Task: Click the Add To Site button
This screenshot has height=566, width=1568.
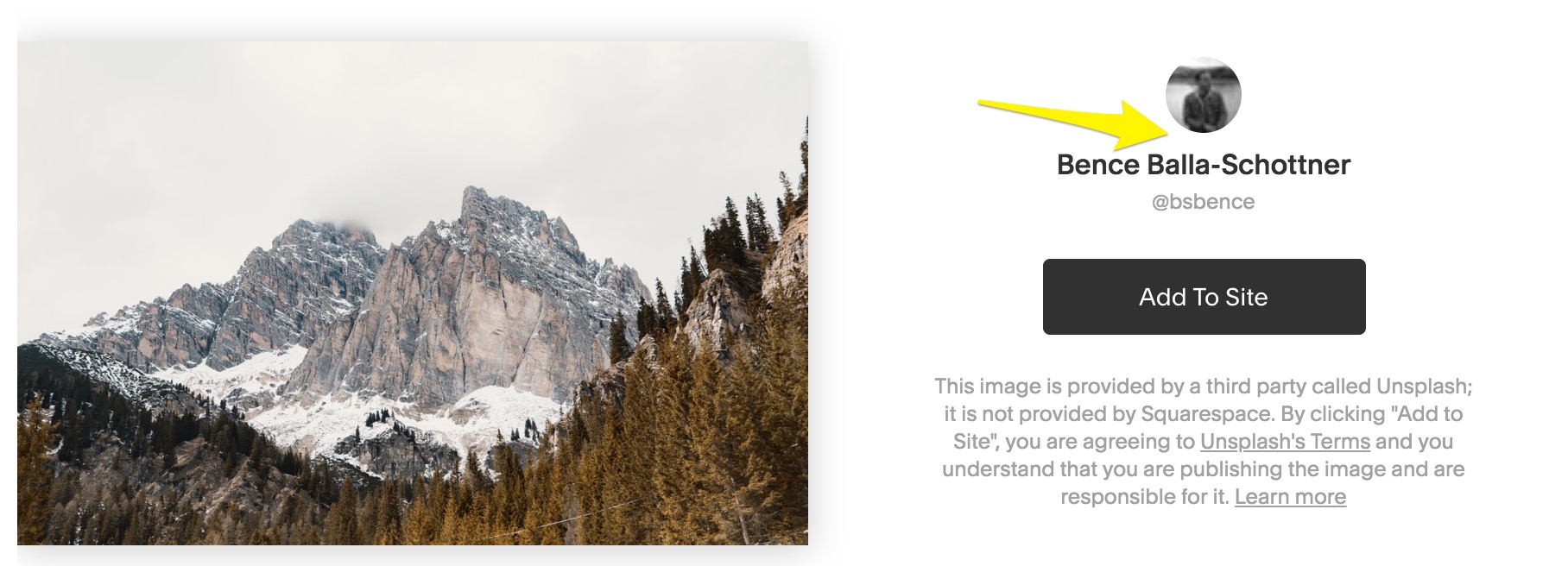Action: [x=1204, y=297]
